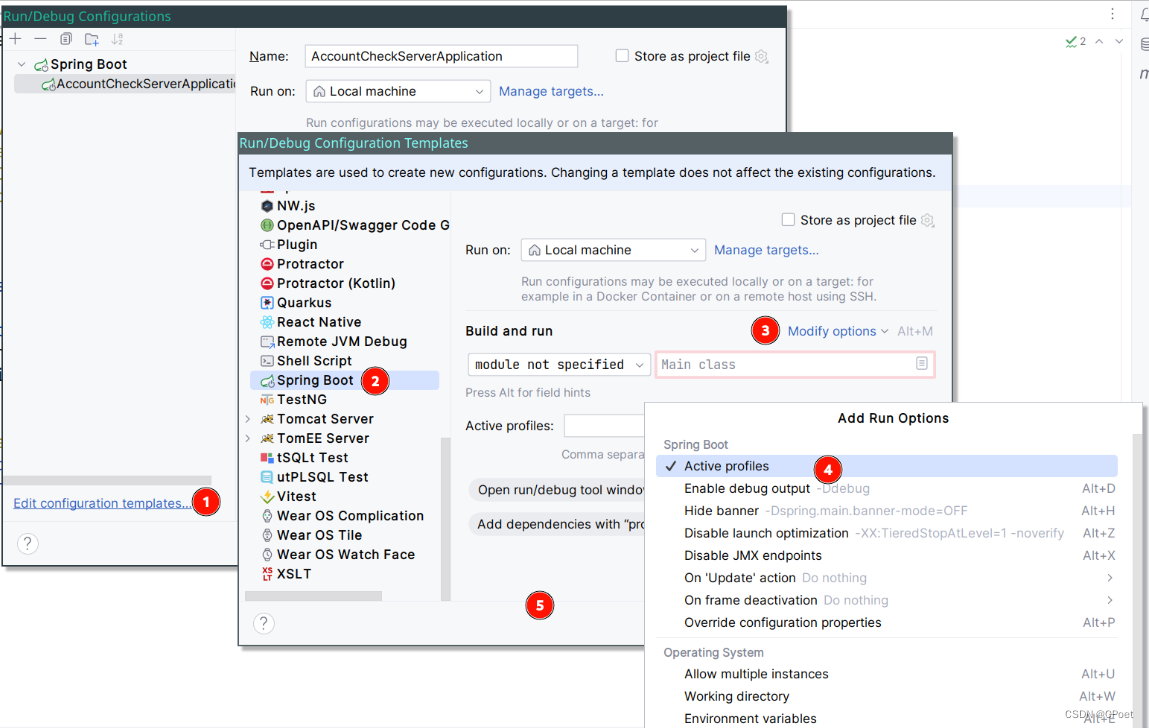Click the copy configuration icon

(x=66, y=39)
